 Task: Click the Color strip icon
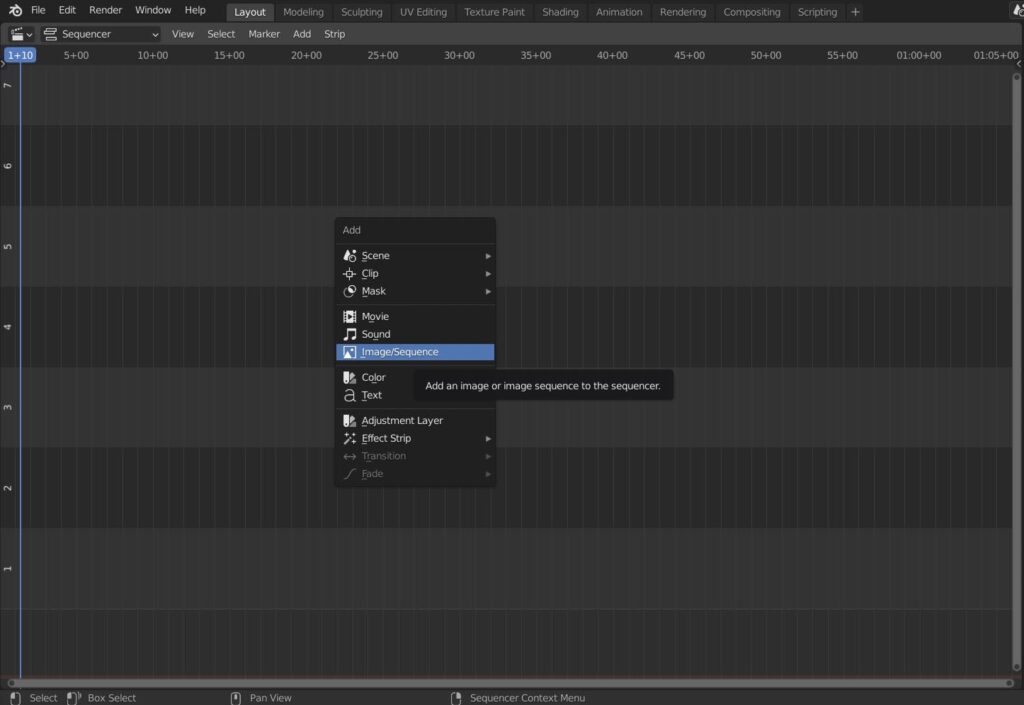coord(349,377)
